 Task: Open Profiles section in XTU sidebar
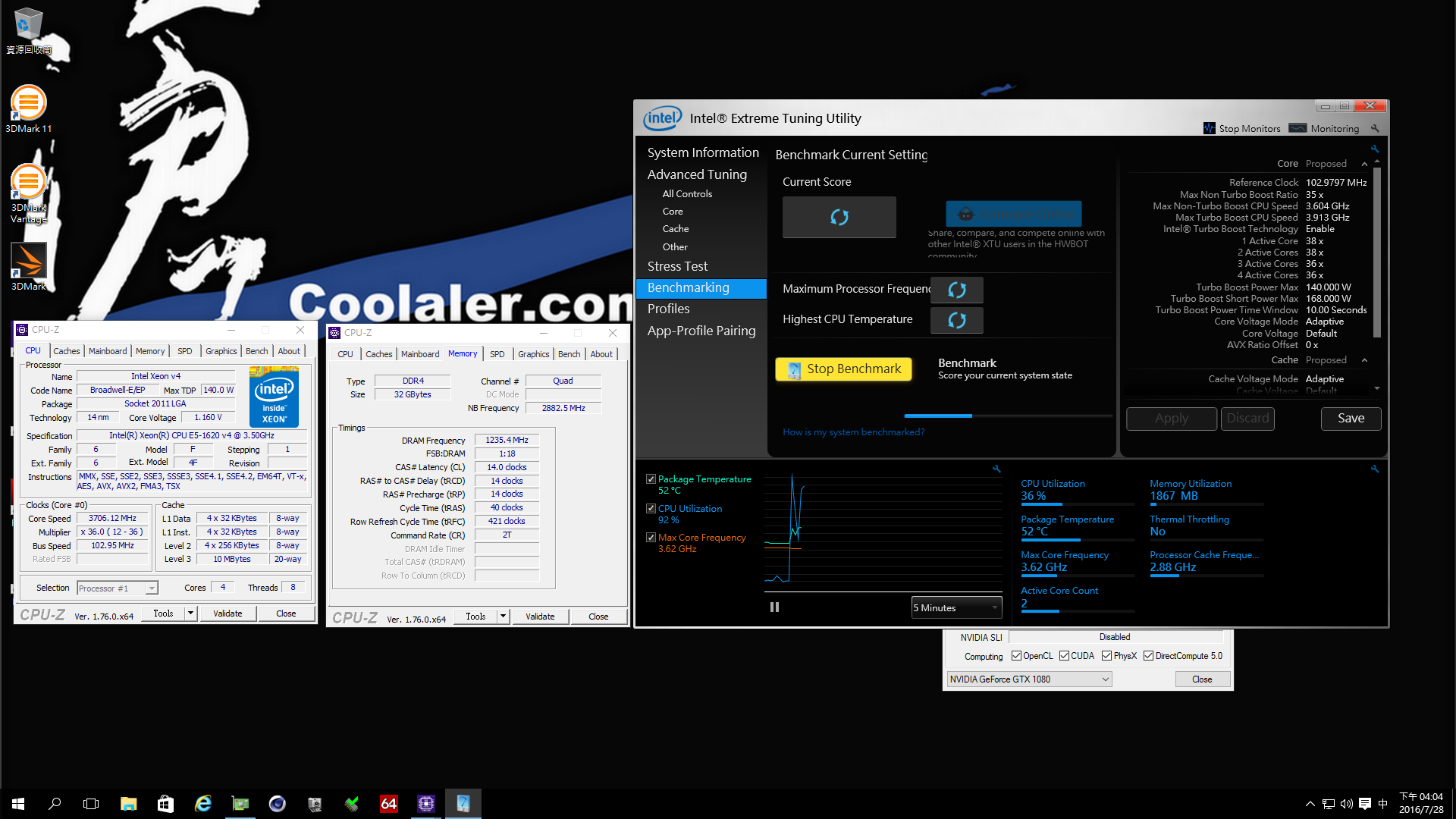pyautogui.click(x=668, y=309)
